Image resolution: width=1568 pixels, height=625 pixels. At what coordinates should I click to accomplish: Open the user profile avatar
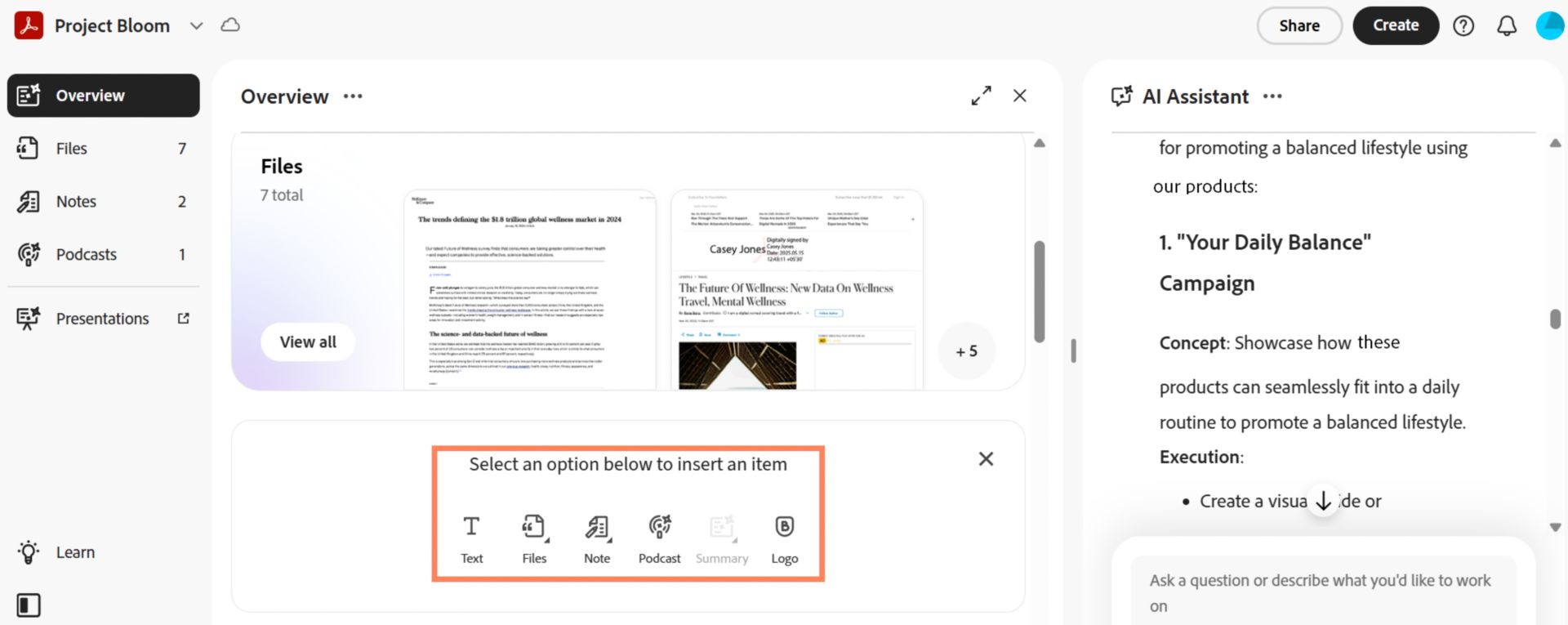[x=1550, y=26]
